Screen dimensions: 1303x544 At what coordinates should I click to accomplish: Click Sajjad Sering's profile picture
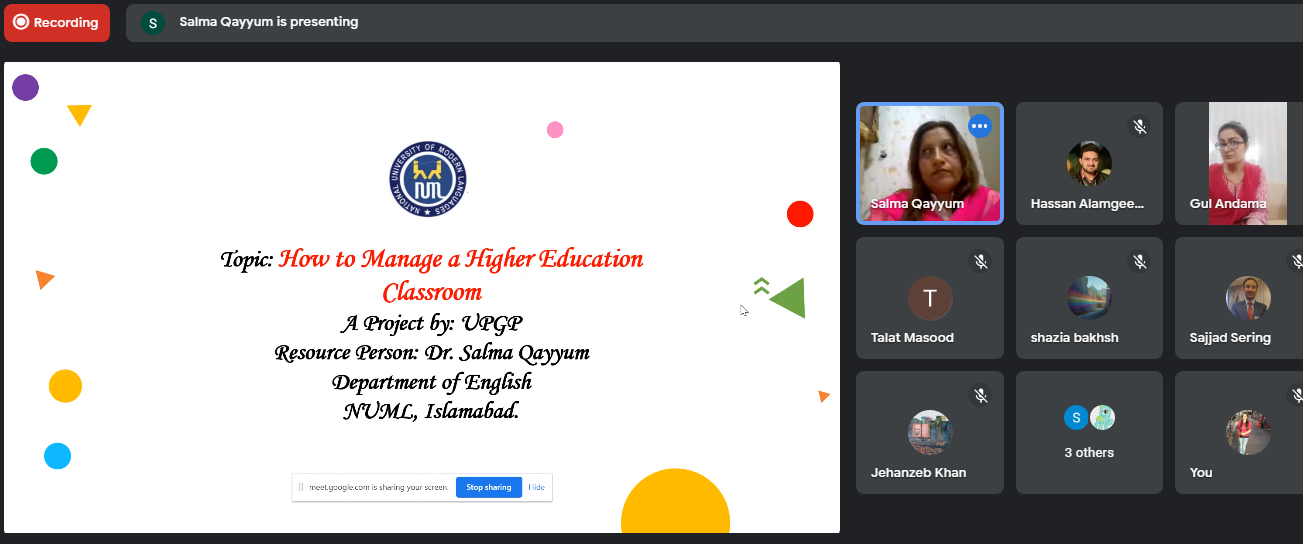[1248, 297]
